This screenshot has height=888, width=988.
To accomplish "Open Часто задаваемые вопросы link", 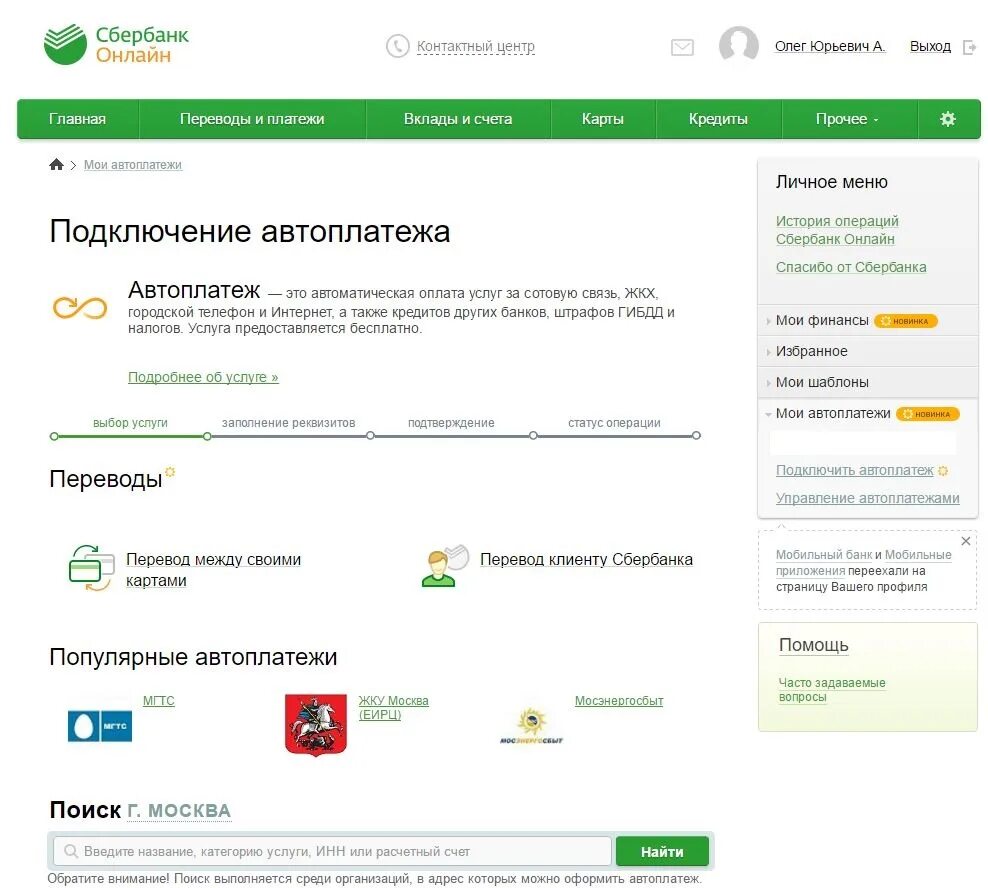I will pos(832,689).
